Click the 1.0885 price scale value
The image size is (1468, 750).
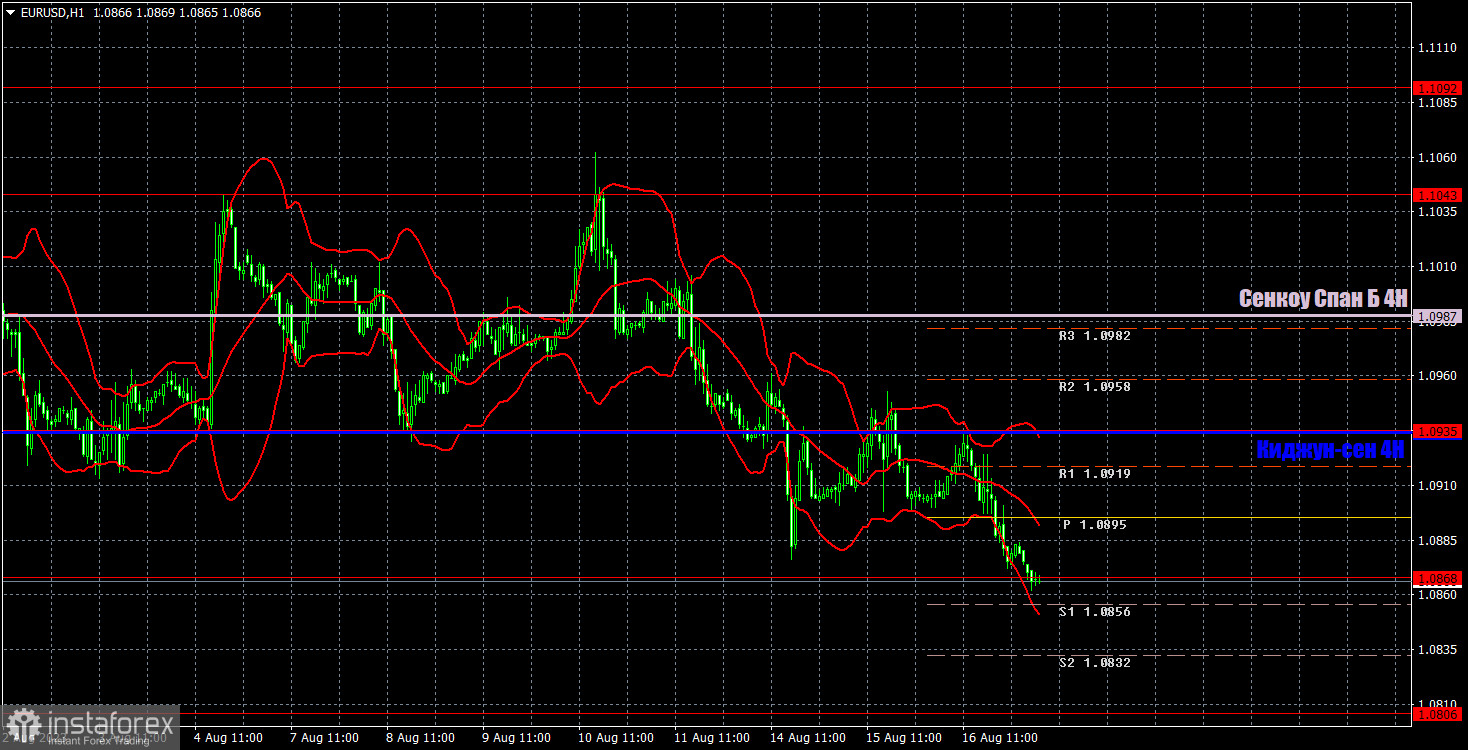tap(1438, 541)
